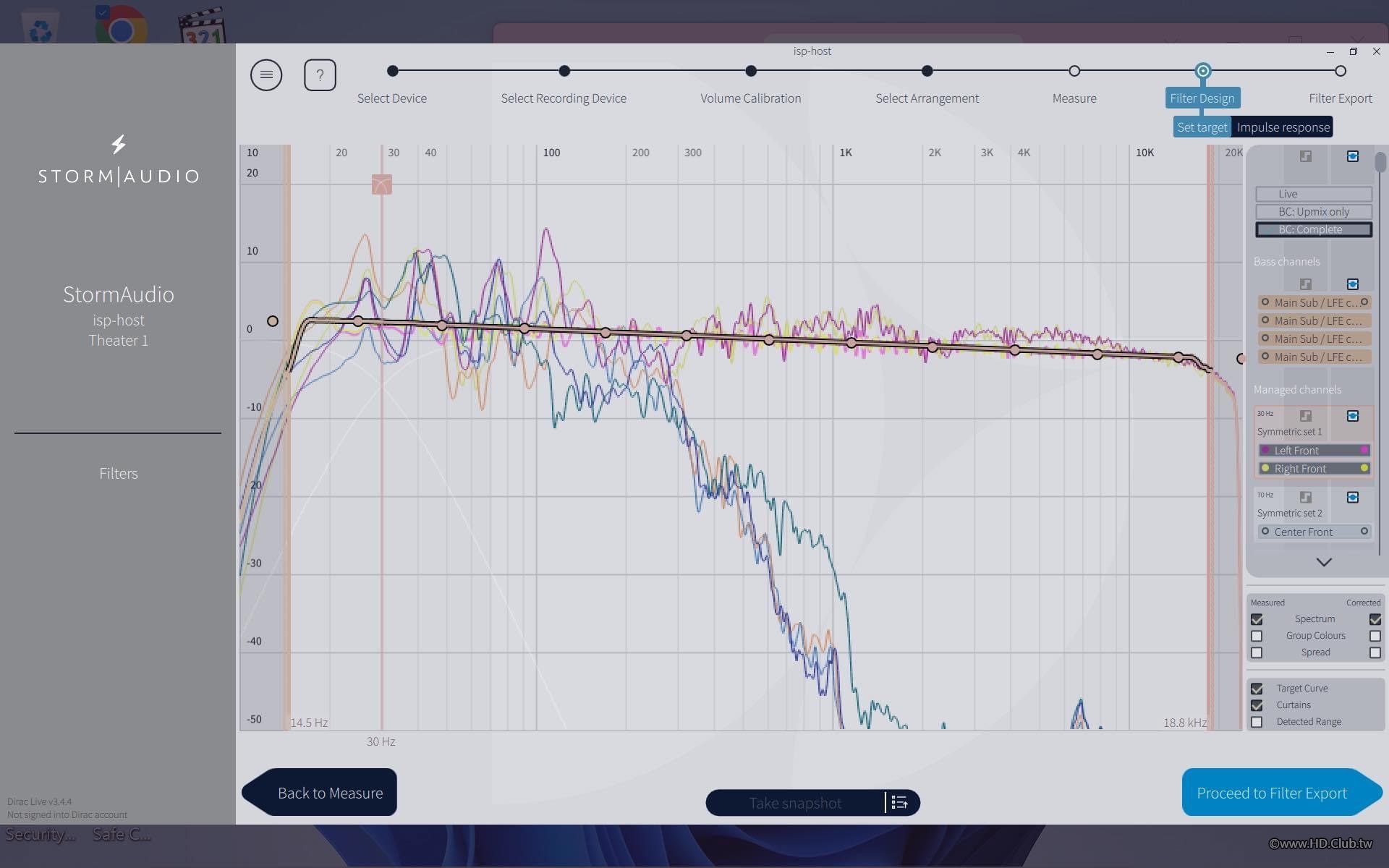Click Proceed to Filter Export
This screenshot has height=868, width=1389.
click(x=1282, y=792)
